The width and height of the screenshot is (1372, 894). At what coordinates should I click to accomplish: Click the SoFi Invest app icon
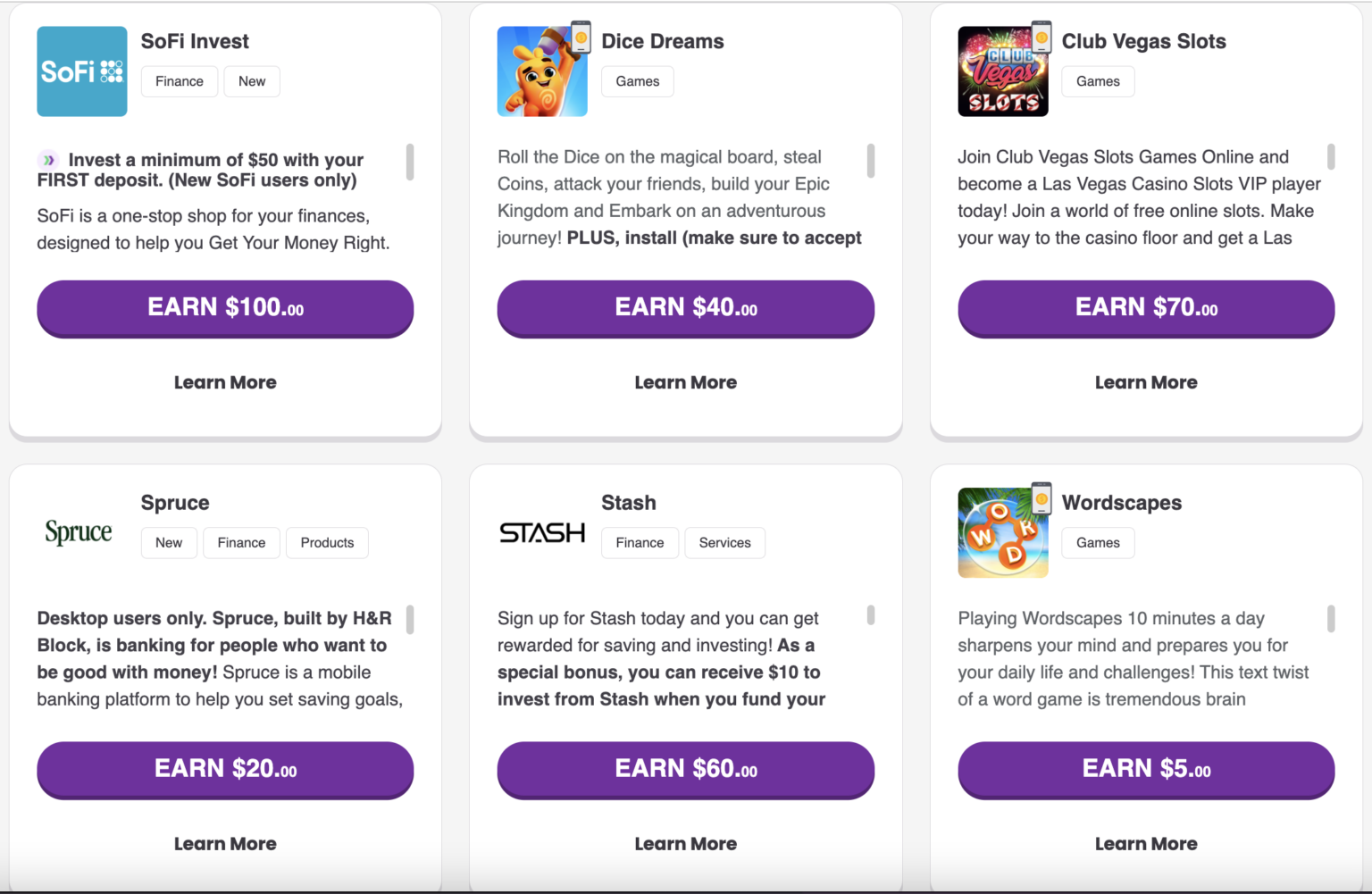(x=81, y=71)
